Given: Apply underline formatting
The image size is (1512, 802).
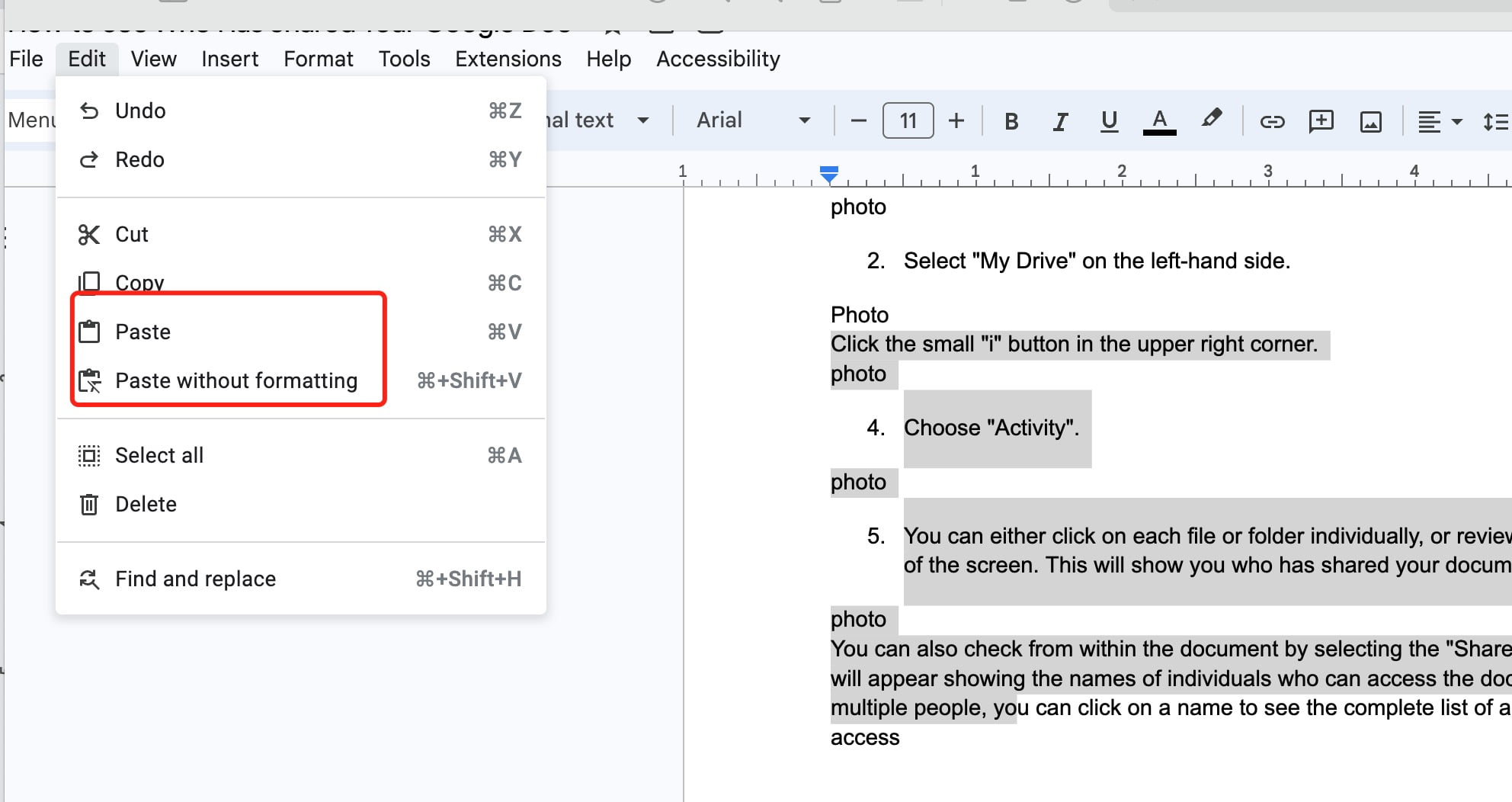Looking at the screenshot, I should [x=1109, y=121].
